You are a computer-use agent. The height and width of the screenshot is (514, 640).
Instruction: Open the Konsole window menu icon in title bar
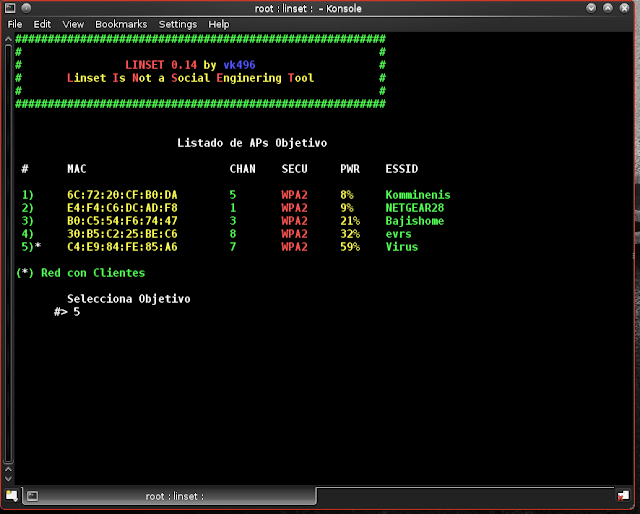tap(10, 8)
